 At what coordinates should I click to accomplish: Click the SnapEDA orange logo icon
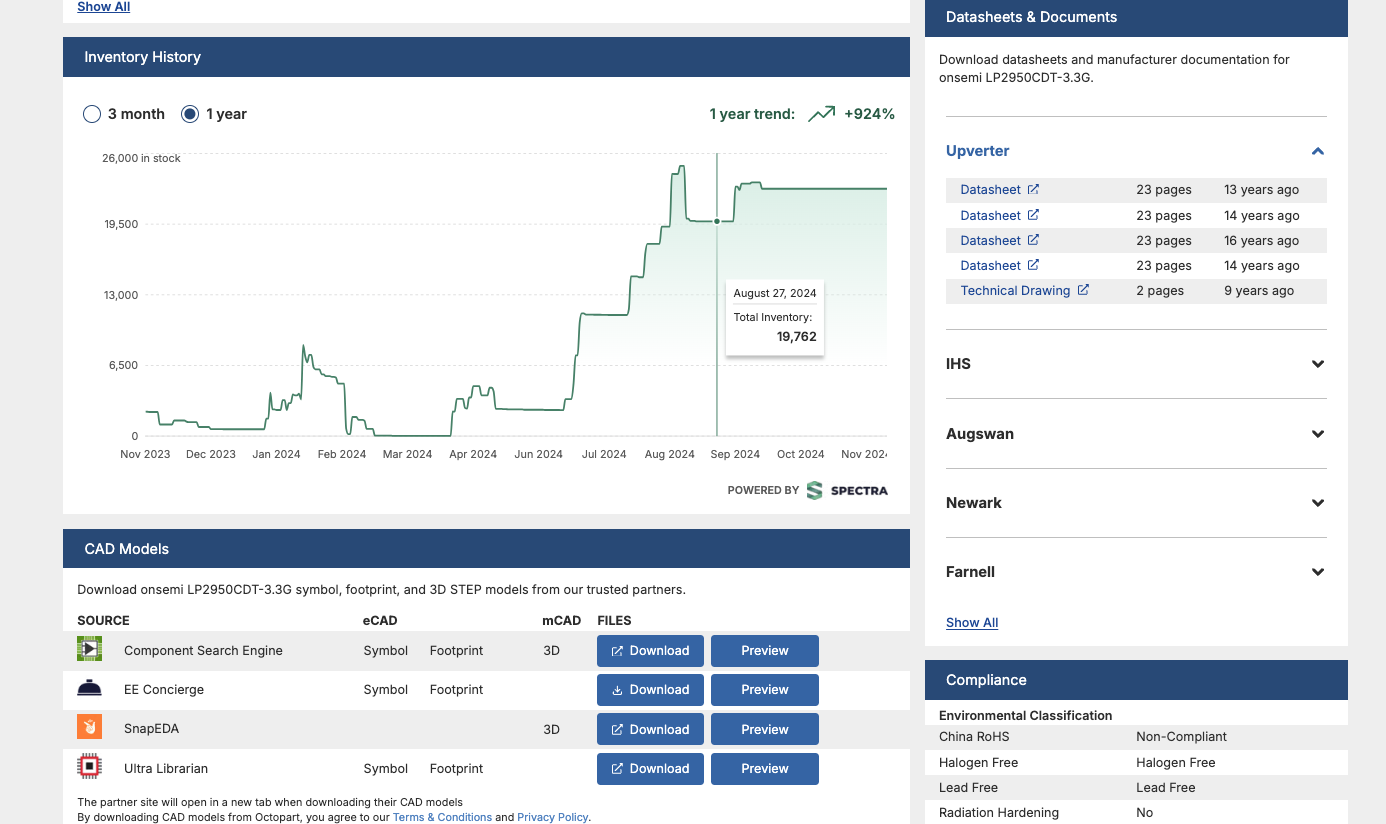[89, 727]
